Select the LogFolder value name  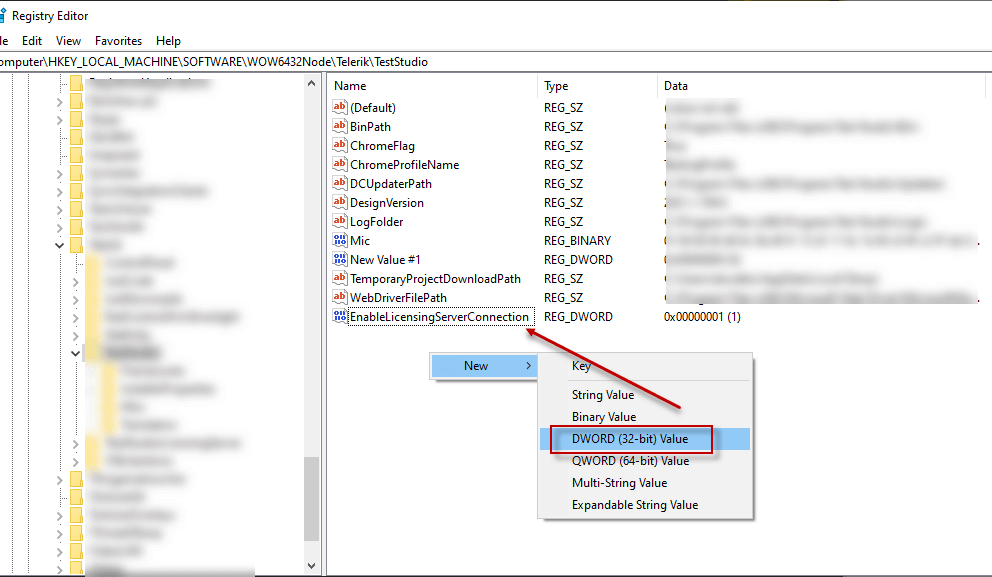pos(376,221)
